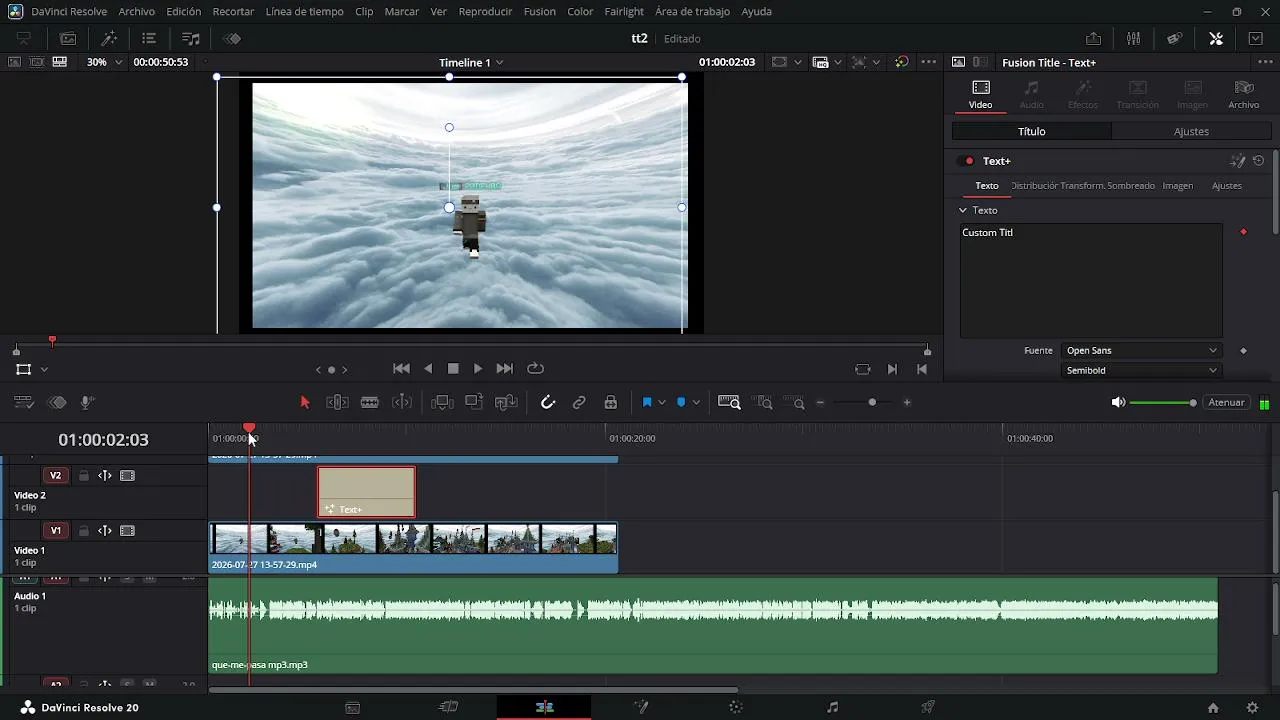Switch to the Ajustes inspector tab
The height and width of the screenshot is (720, 1280).
tap(1191, 131)
